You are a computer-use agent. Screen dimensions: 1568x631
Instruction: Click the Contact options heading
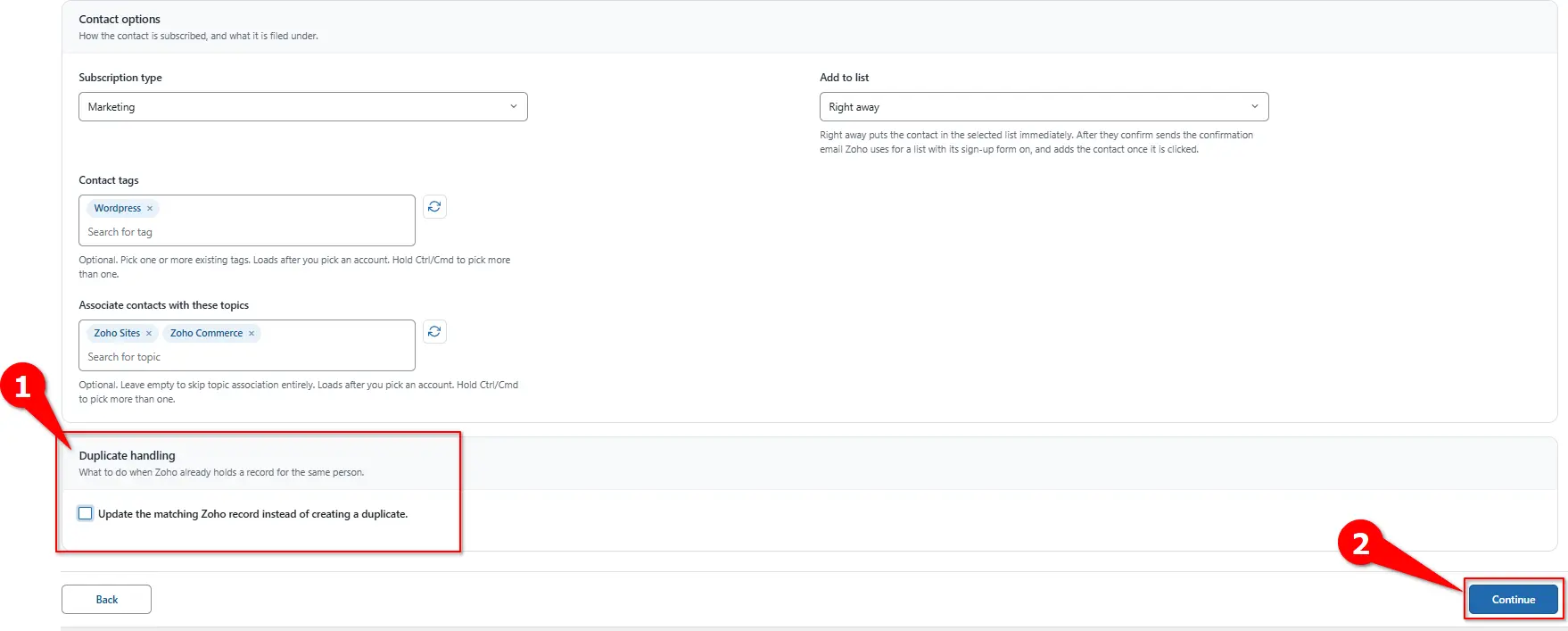(x=120, y=19)
